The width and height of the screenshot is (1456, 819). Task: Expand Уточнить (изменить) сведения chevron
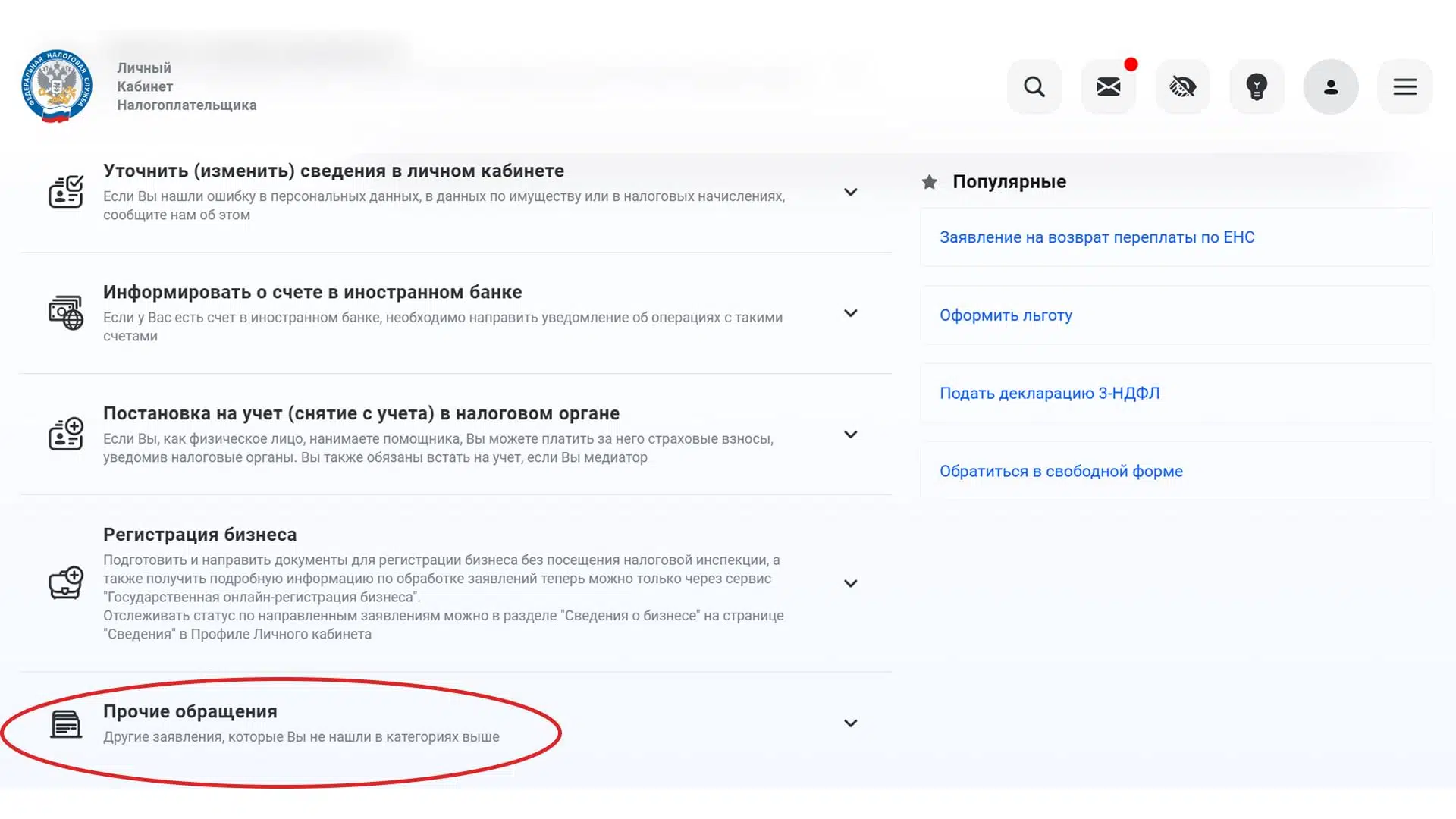click(x=851, y=193)
